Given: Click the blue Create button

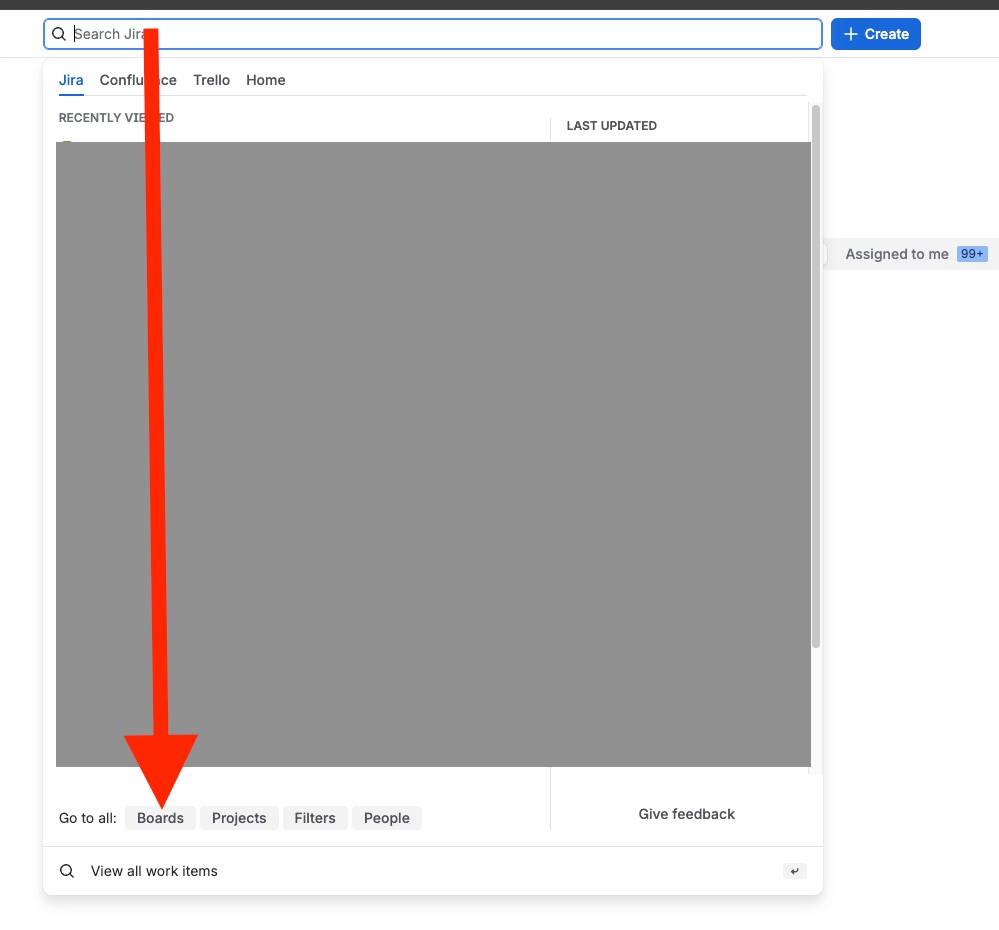Looking at the screenshot, I should 875,34.
